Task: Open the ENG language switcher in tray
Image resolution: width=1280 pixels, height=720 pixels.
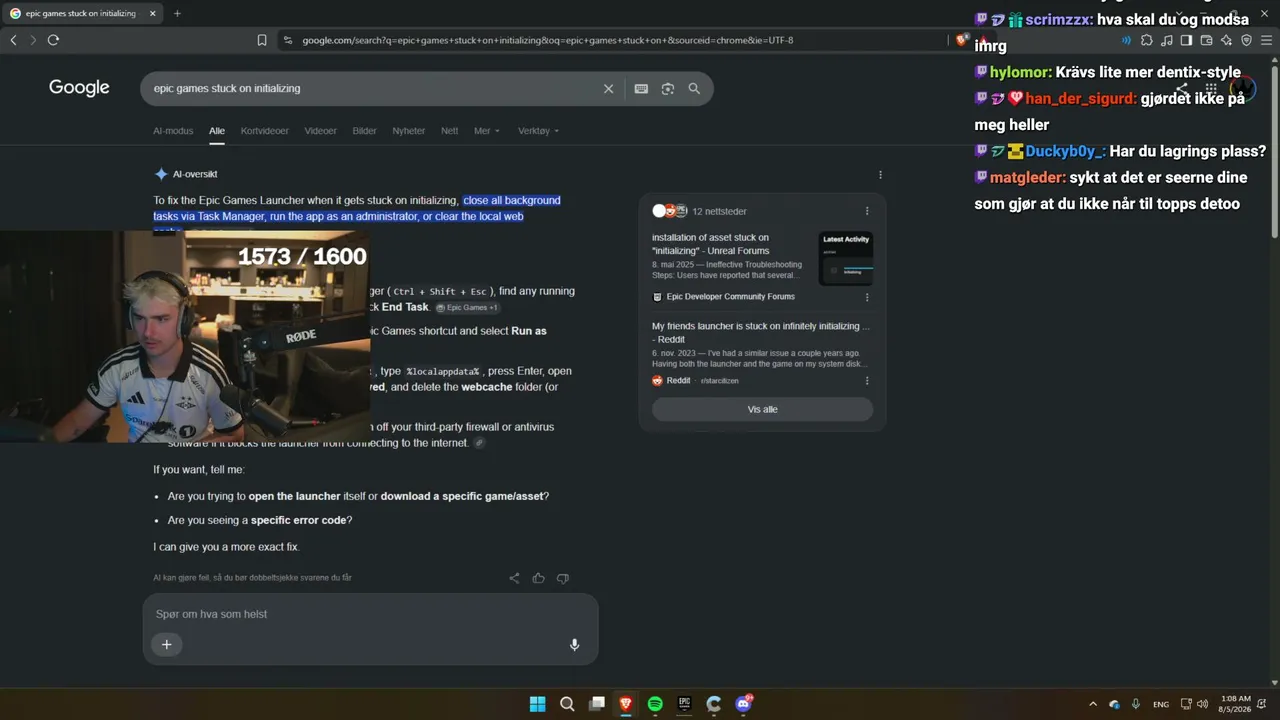Action: coord(1161,704)
